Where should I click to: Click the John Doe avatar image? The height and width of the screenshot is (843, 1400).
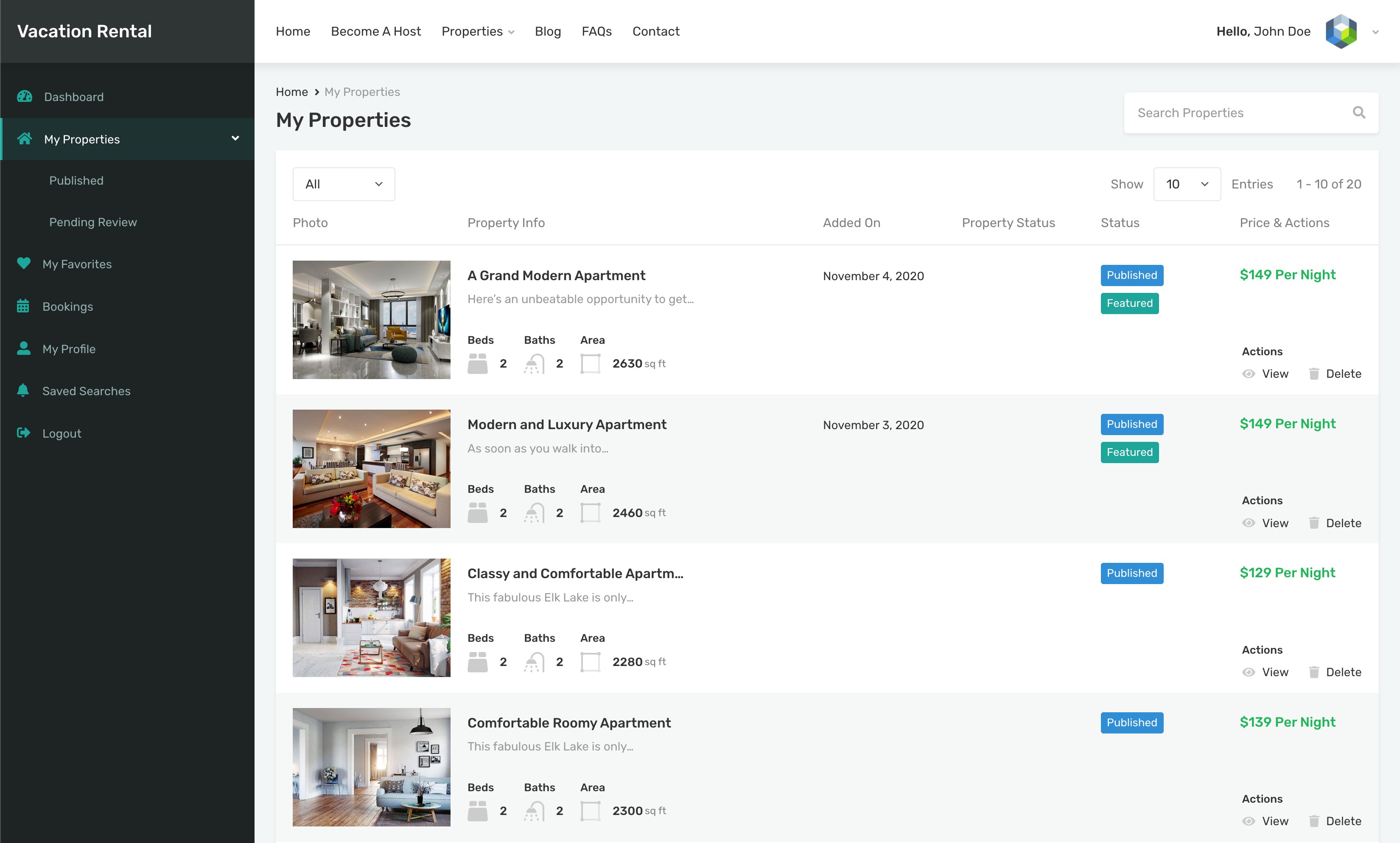1341,31
